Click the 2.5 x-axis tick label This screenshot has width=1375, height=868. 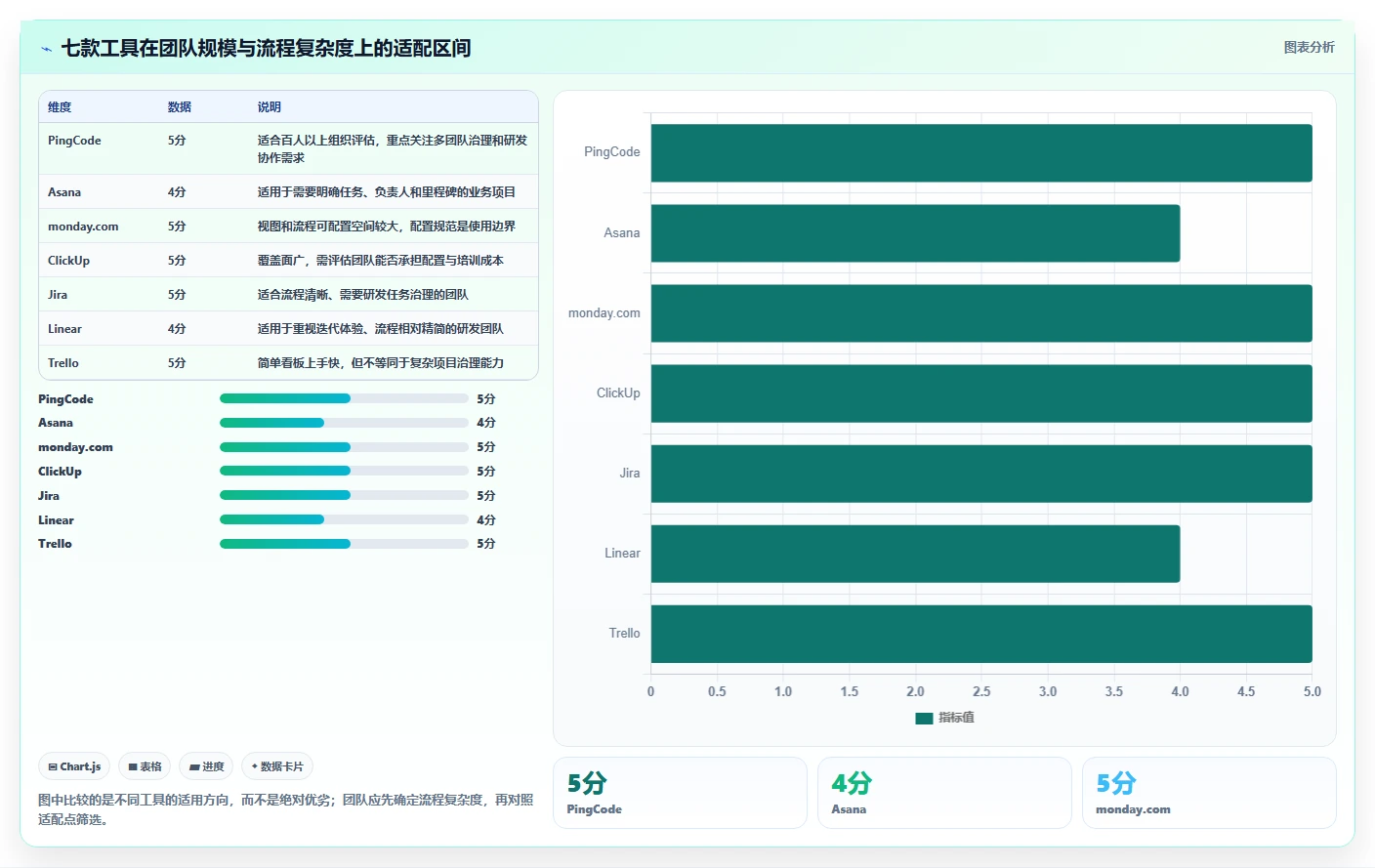pos(981,691)
